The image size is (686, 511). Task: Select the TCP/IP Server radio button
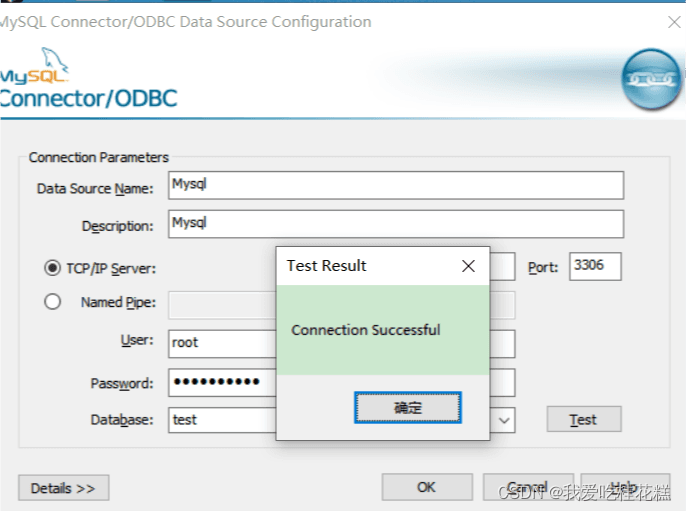[52, 268]
